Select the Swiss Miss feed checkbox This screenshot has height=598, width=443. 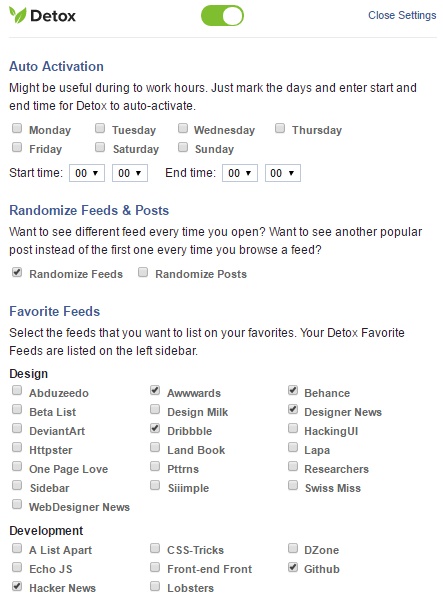(x=293, y=485)
